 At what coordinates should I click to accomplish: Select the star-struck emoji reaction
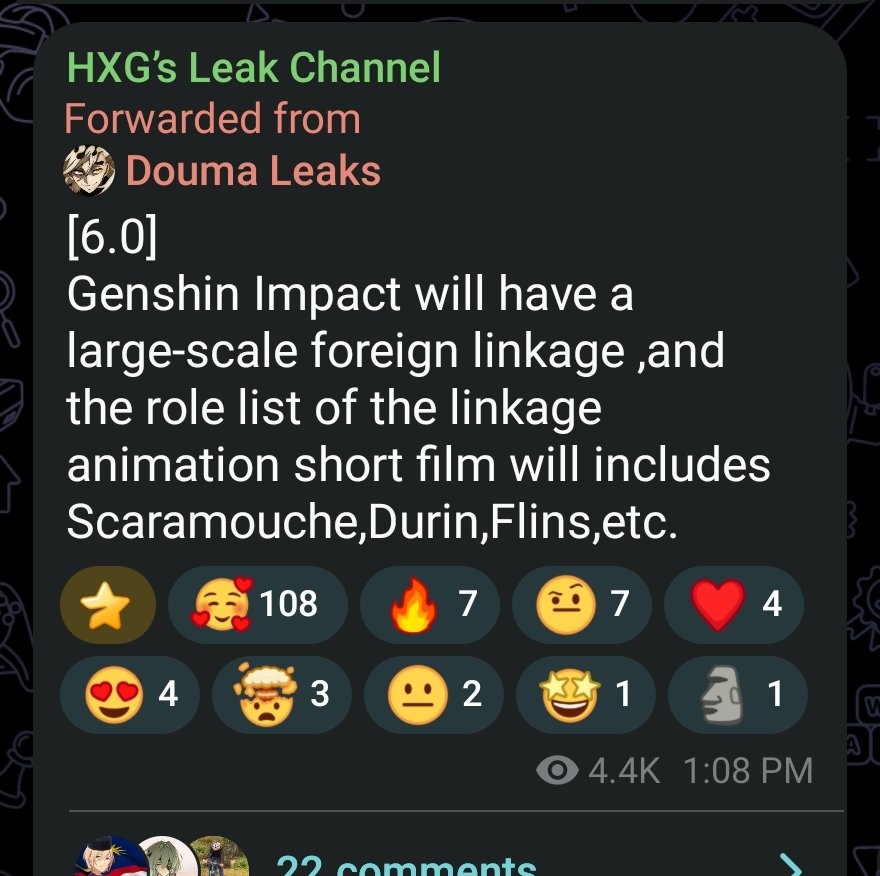click(585, 695)
